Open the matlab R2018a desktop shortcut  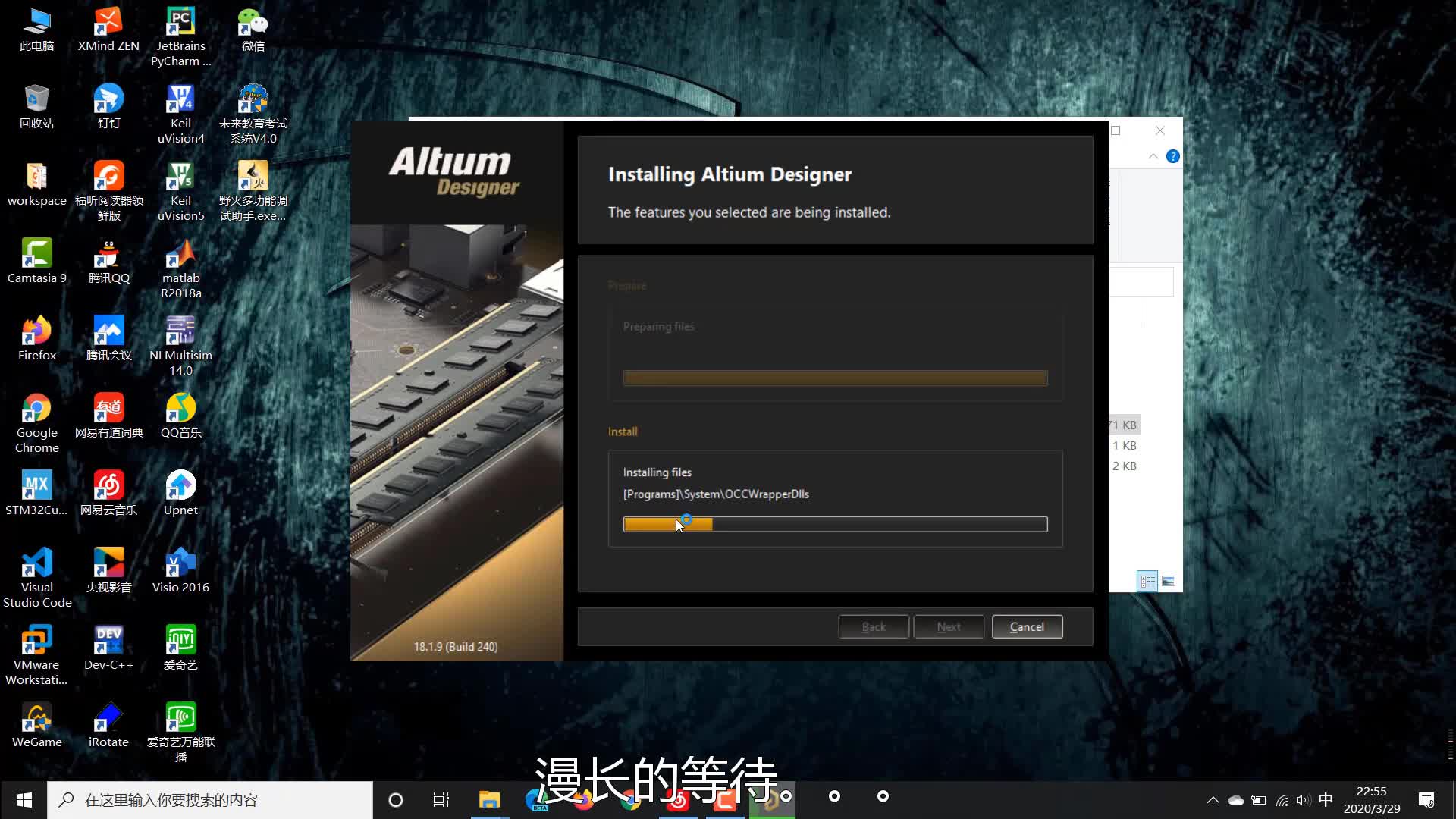coord(180,268)
